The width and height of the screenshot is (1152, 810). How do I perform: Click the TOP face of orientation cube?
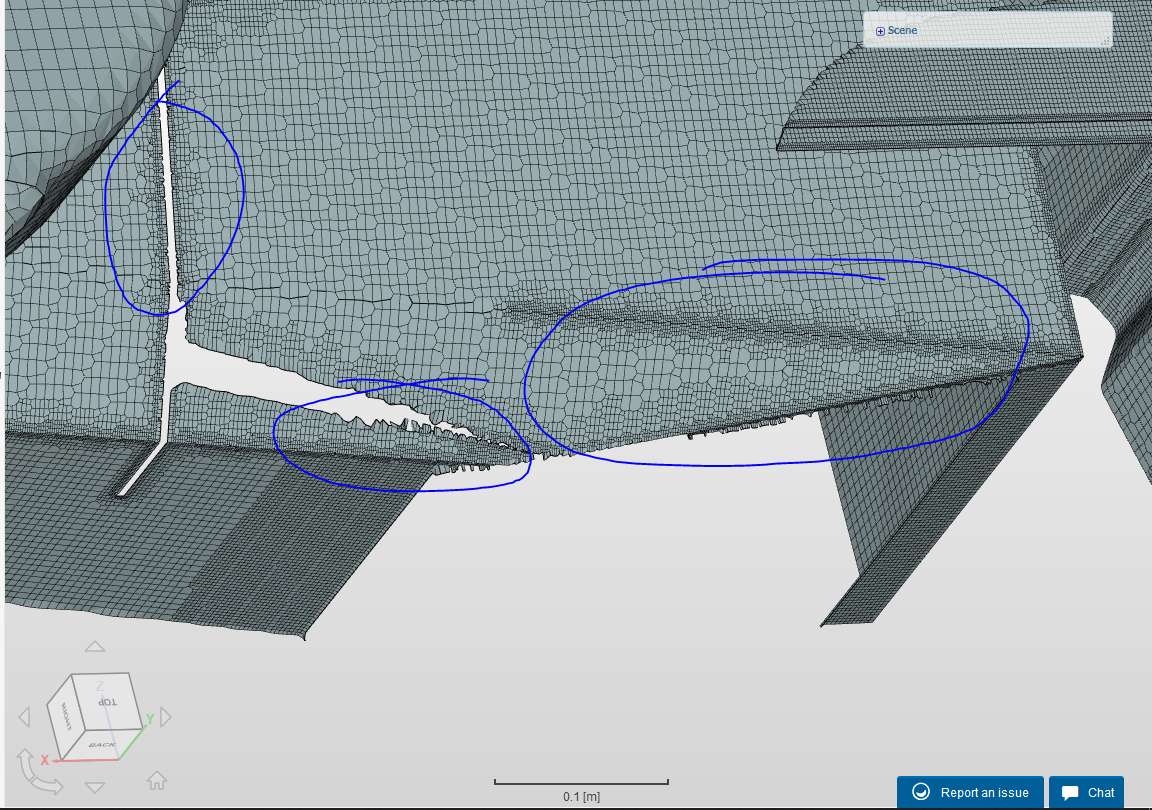click(x=107, y=701)
